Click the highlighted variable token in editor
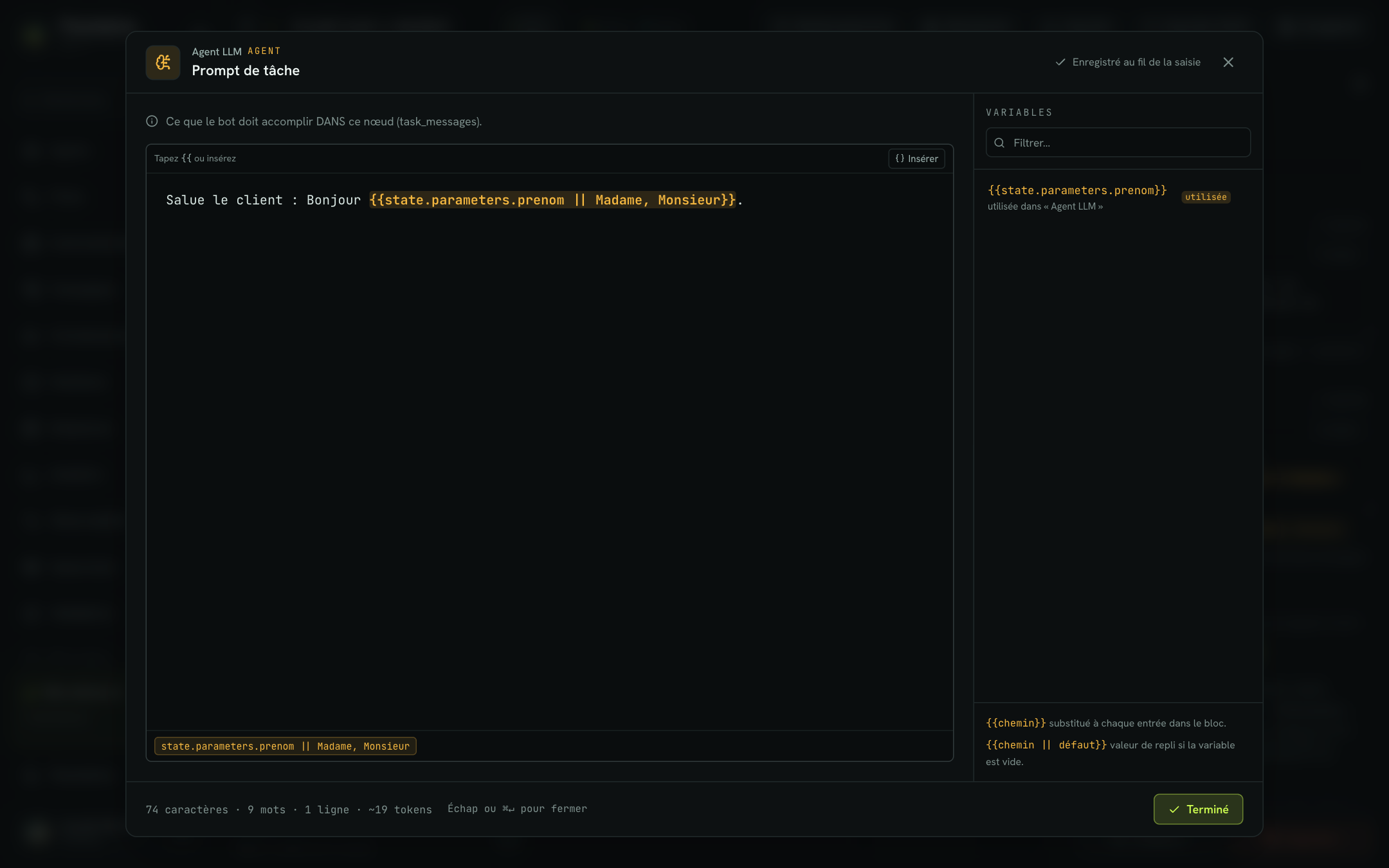The image size is (1389, 868). pyautogui.click(x=552, y=200)
